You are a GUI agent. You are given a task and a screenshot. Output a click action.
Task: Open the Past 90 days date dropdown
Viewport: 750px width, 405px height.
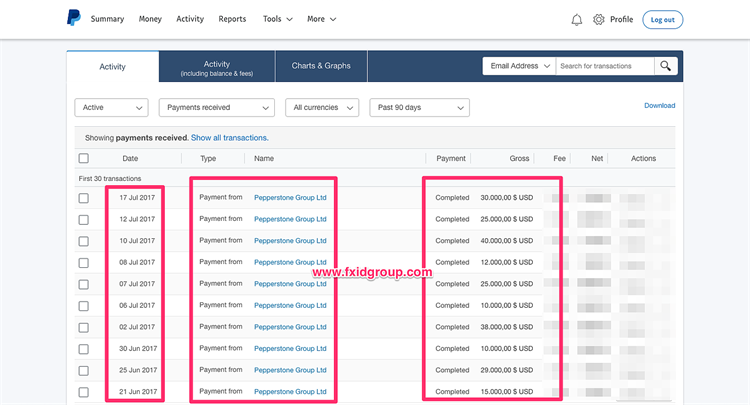click(x=419, y=108)
